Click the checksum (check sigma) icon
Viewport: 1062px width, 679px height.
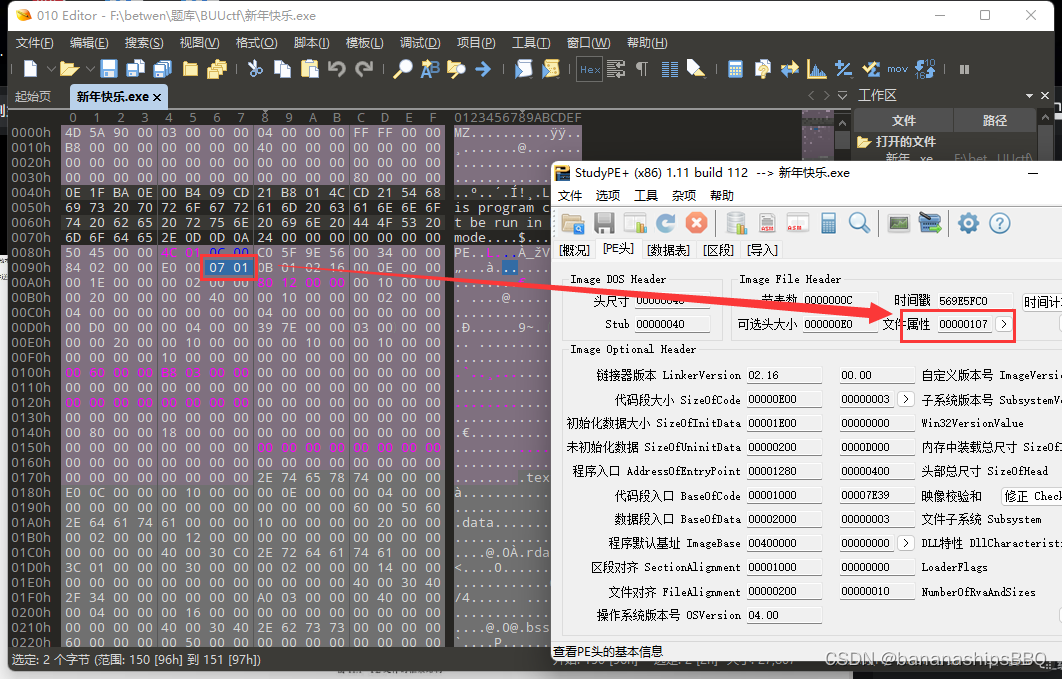871,68
